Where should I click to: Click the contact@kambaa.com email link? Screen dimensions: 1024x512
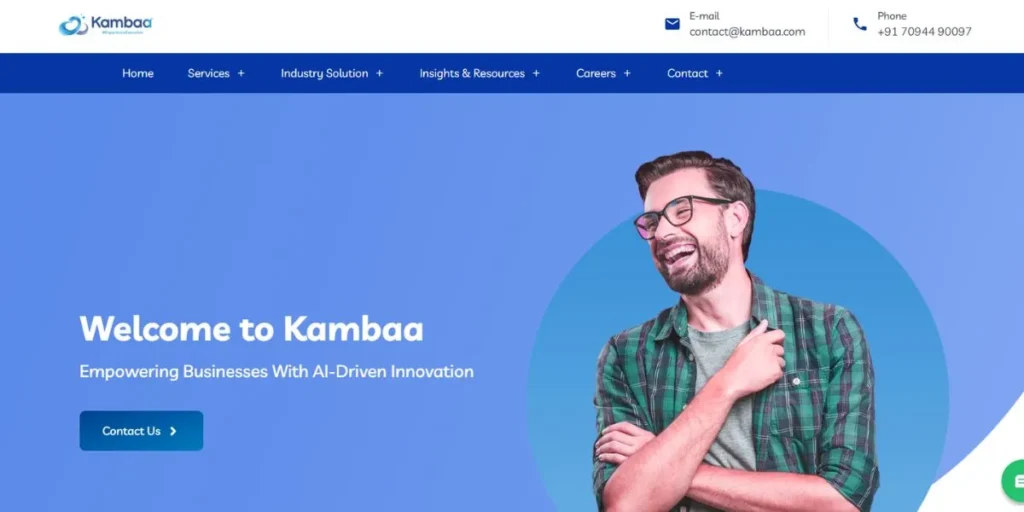coord(747,31)
